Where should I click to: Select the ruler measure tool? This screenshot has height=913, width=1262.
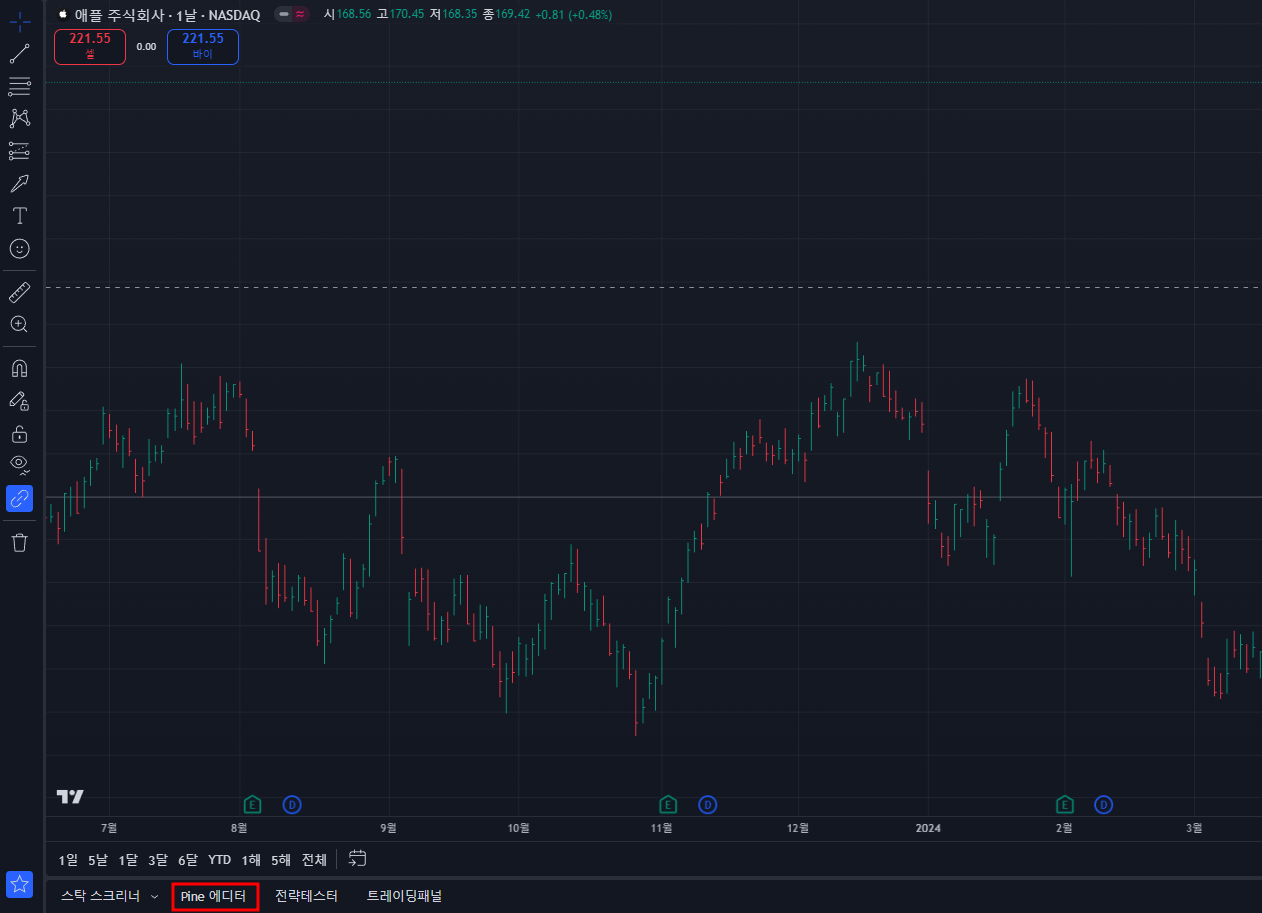pos(19,292)
